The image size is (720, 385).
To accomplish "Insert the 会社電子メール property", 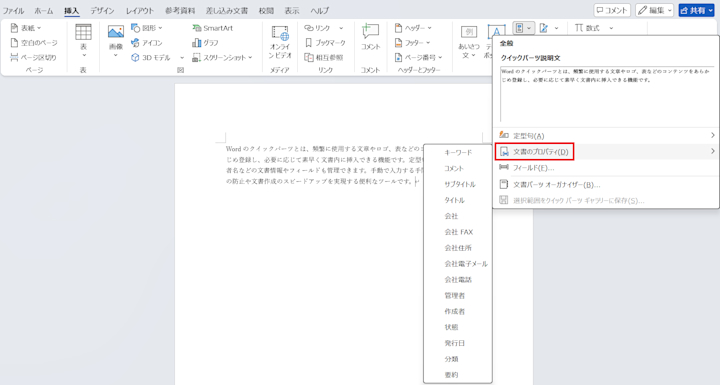I will pyautogui.click(x=458, y=264).
